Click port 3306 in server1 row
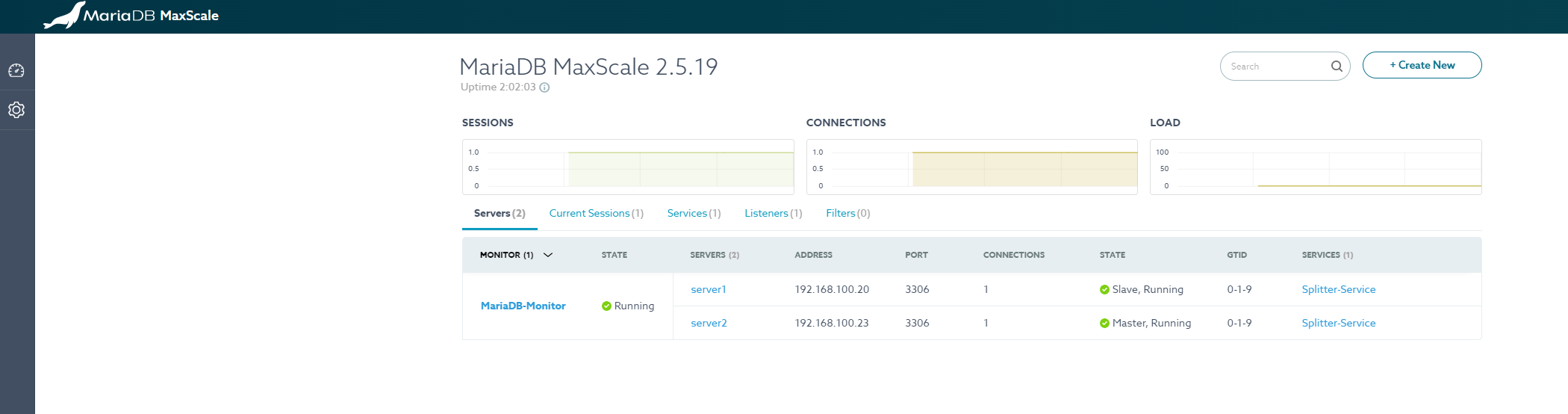This screenshot has width=1568, height=414. point(917,289)
